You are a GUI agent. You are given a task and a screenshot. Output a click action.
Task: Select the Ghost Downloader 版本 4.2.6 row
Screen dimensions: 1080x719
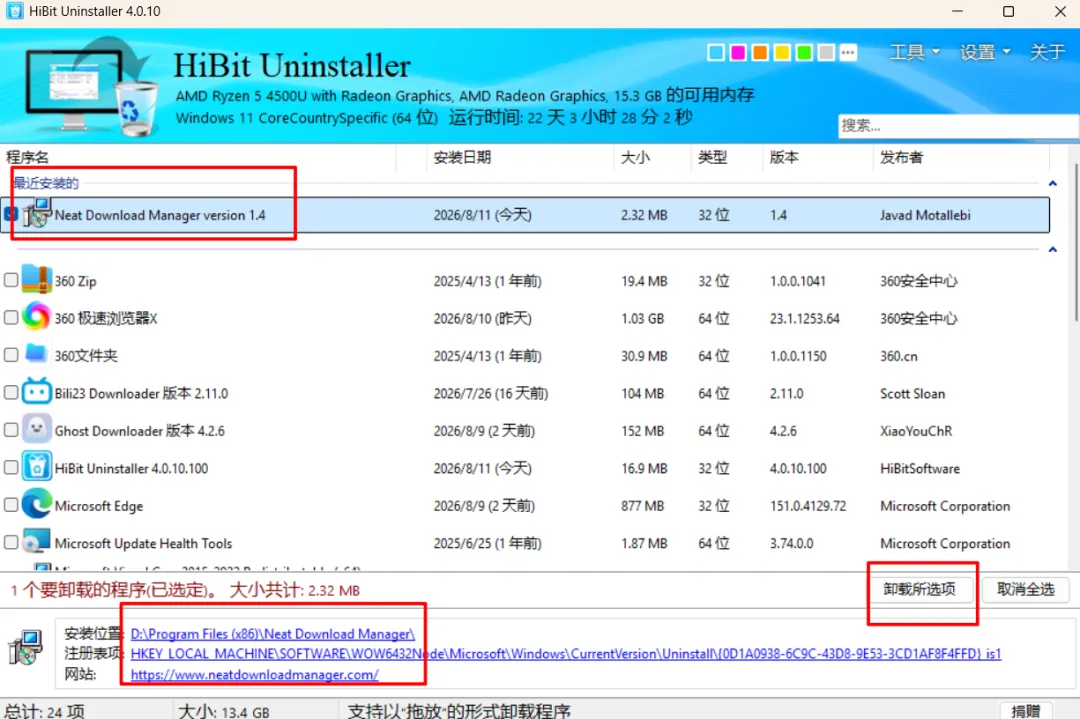tap(526, 430)
